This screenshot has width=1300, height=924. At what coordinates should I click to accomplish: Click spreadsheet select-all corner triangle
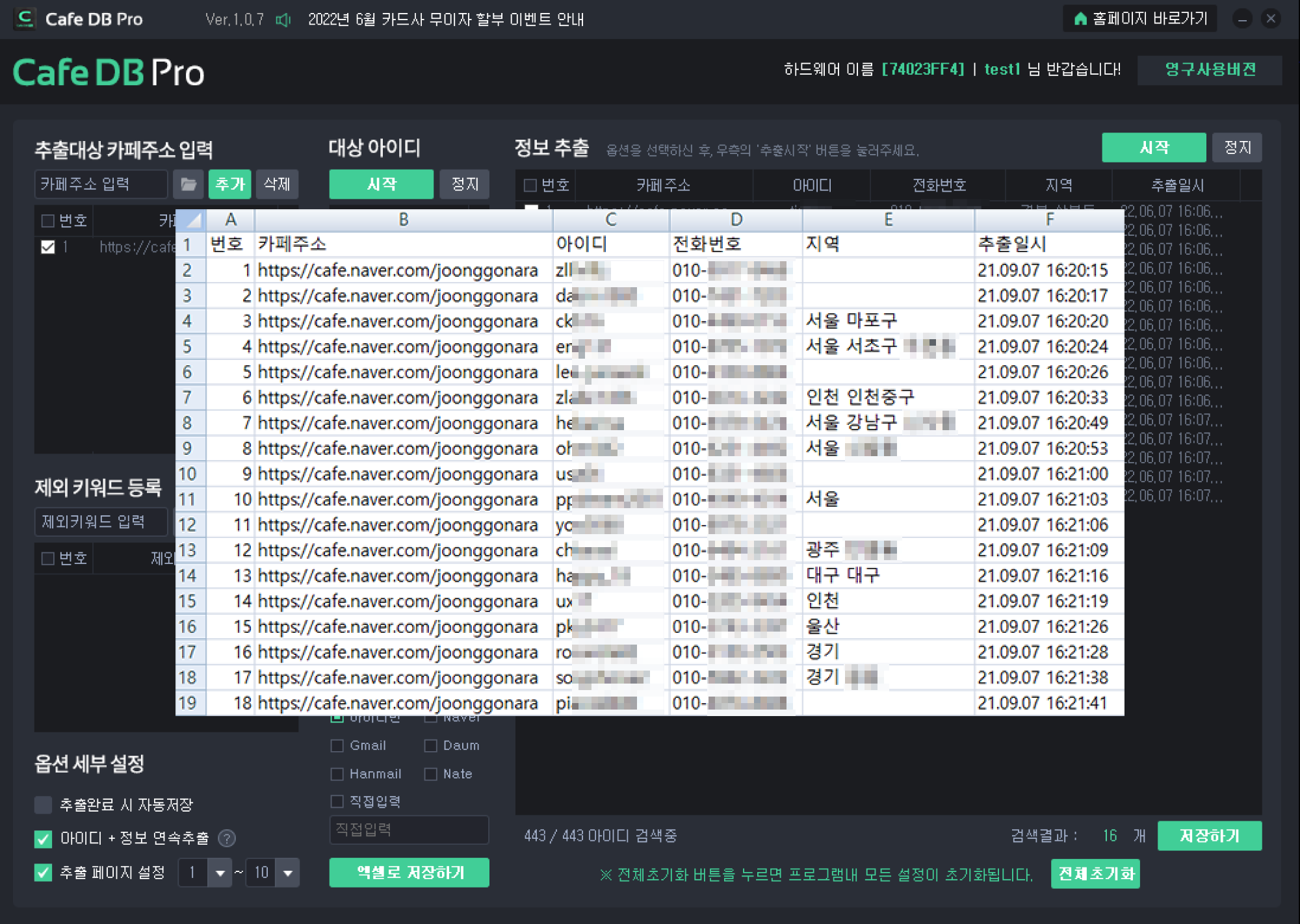190,220
